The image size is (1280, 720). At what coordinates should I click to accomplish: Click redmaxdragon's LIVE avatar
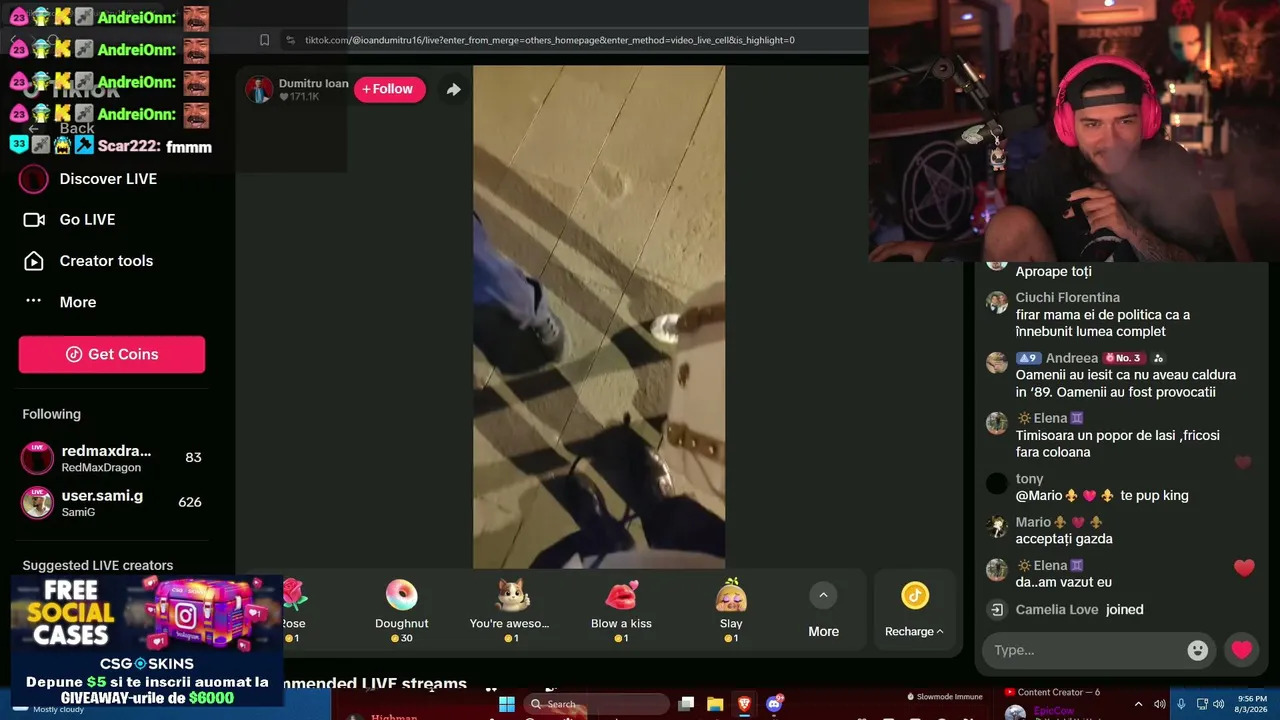(37, 458)
